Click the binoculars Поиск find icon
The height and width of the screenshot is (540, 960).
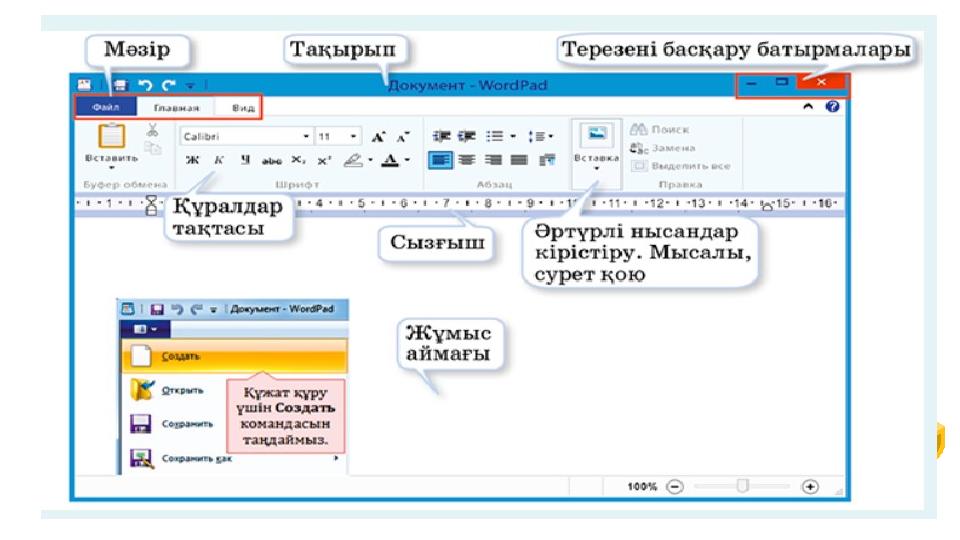pyautogui.click(x=639, y=129)
